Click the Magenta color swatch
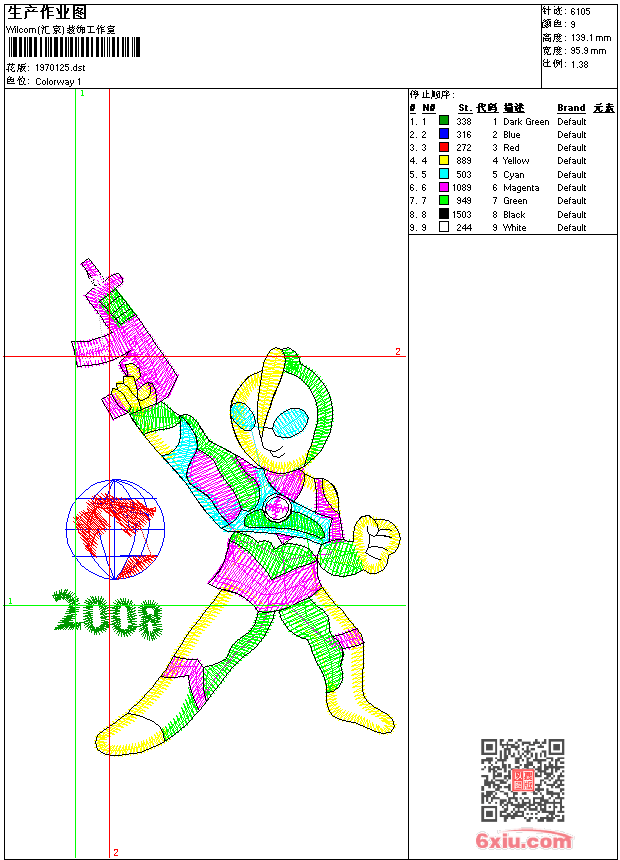 pos(444,187)
